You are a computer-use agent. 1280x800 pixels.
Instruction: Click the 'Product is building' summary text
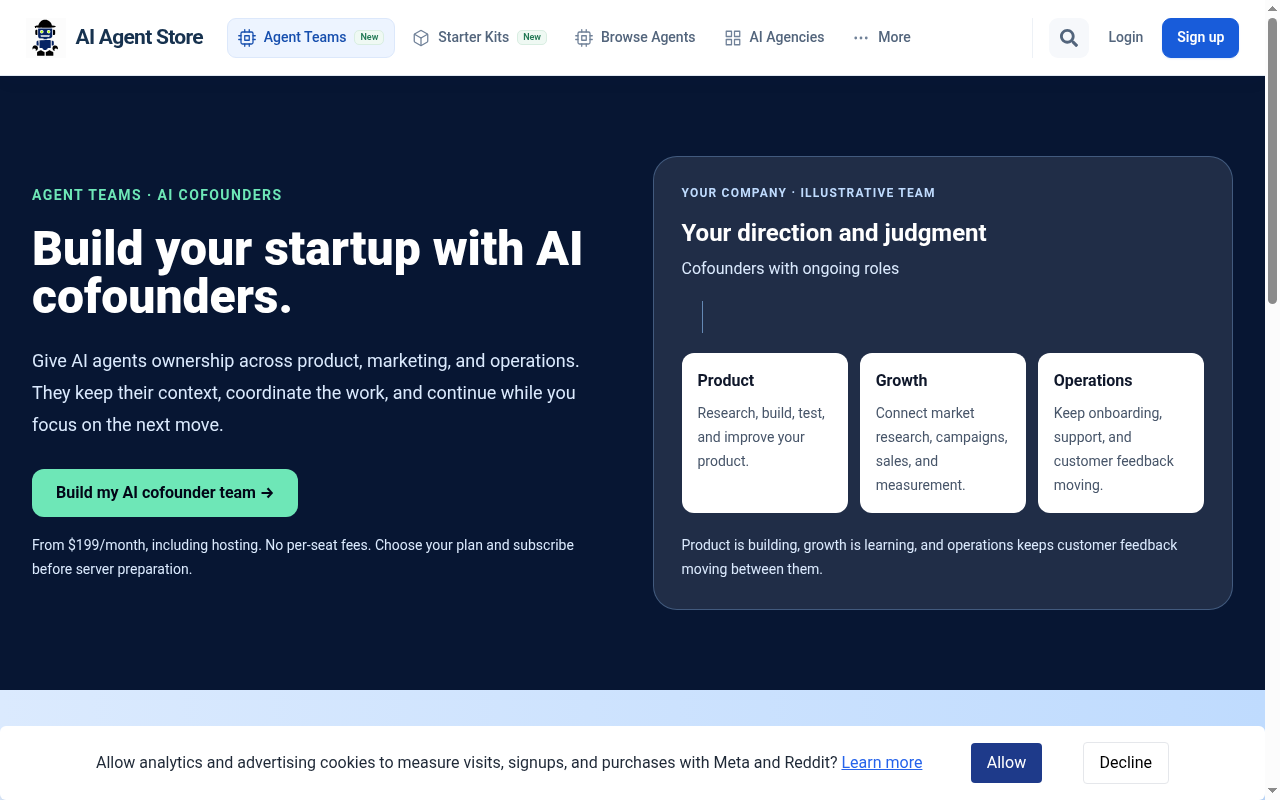click(x=930, y=557)
